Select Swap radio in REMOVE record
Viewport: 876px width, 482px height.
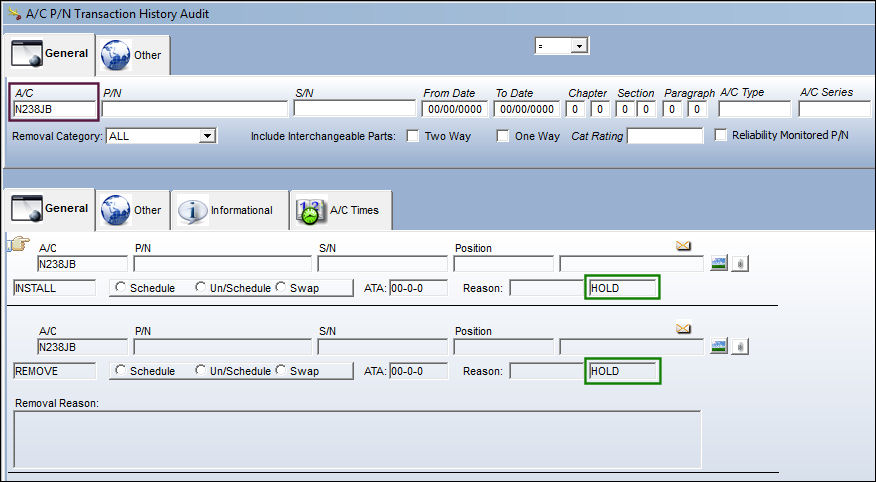tap(280, 370)
